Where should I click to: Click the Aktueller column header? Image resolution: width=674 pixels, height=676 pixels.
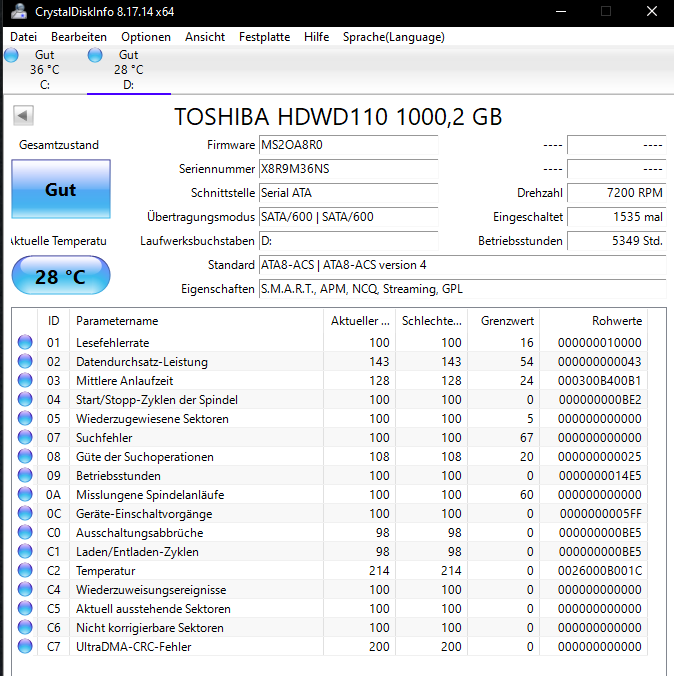click(x=360, y=321)
